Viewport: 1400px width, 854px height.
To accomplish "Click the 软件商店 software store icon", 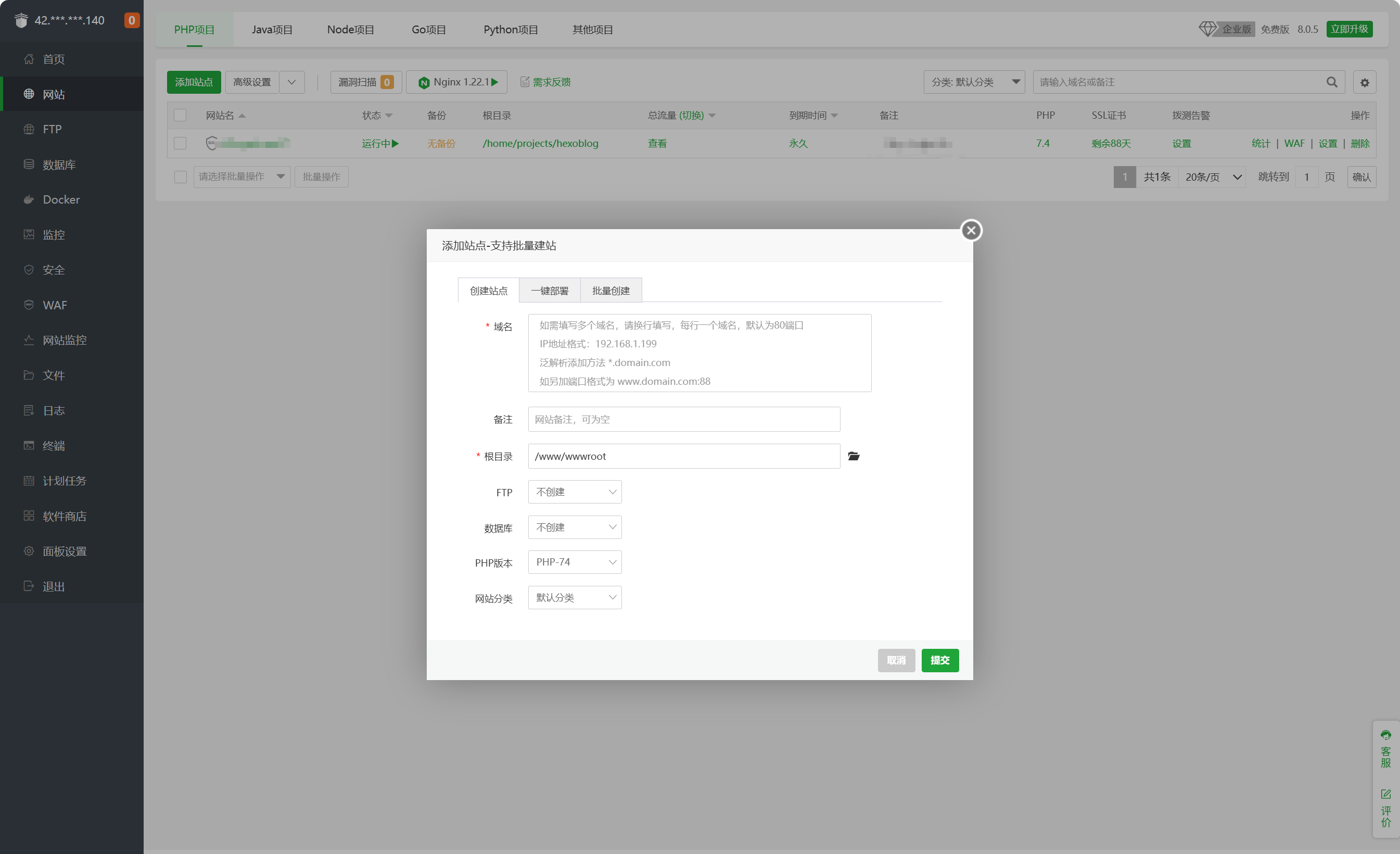I will 29,516.
